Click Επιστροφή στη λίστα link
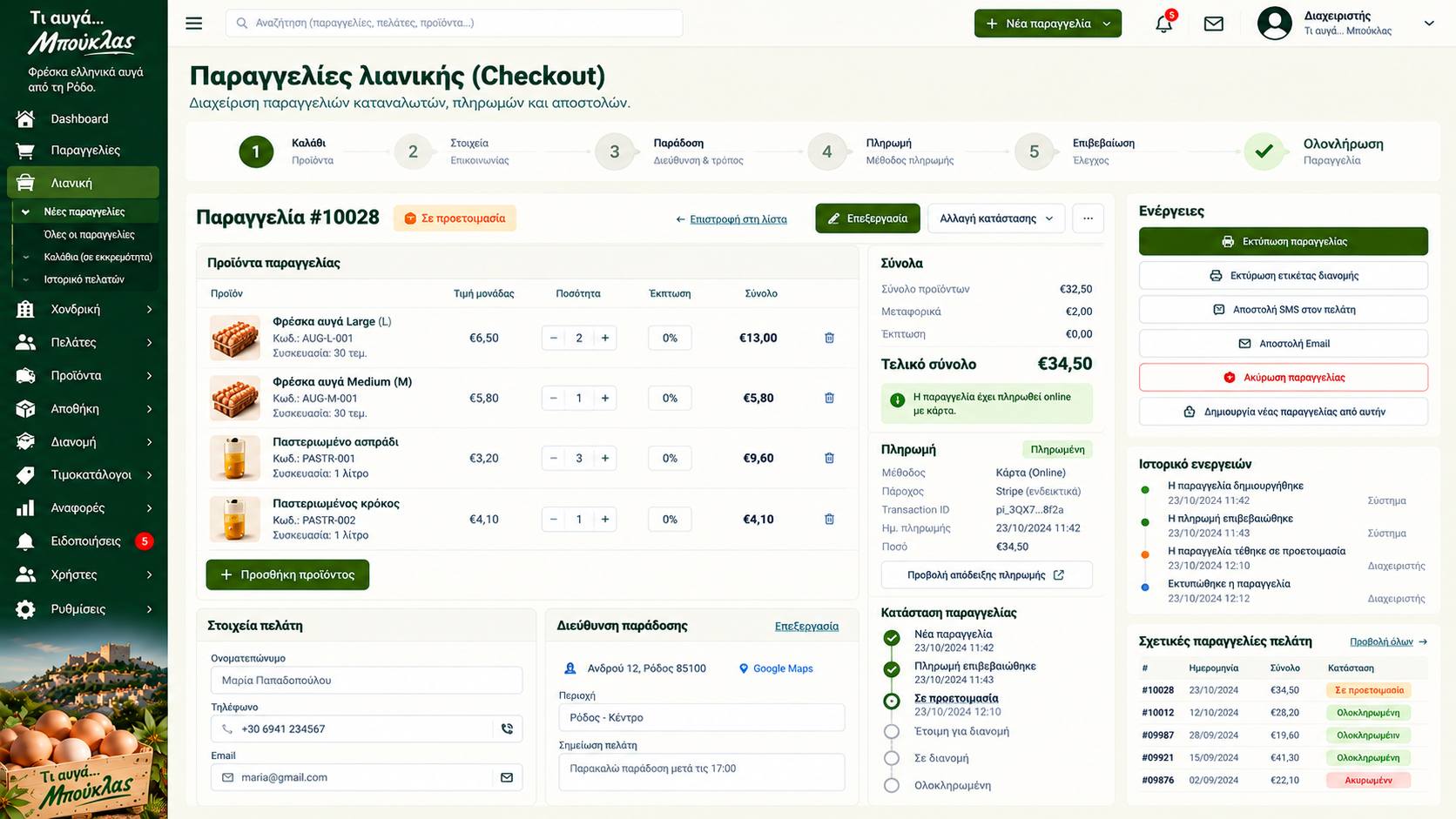This screenshot has width=1456, height=819. point(731,219)
